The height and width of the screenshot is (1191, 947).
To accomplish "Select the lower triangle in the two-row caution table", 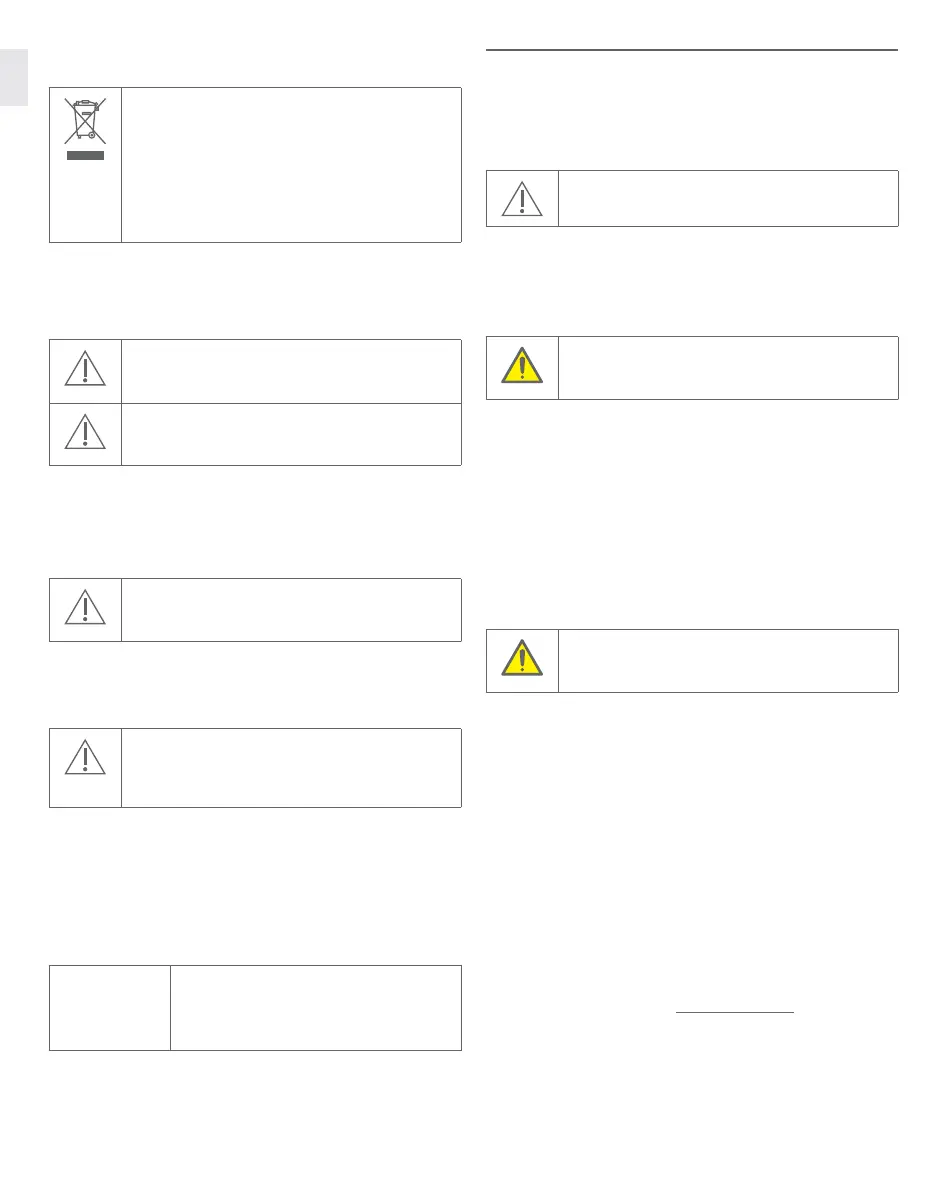I will [85, 433].
